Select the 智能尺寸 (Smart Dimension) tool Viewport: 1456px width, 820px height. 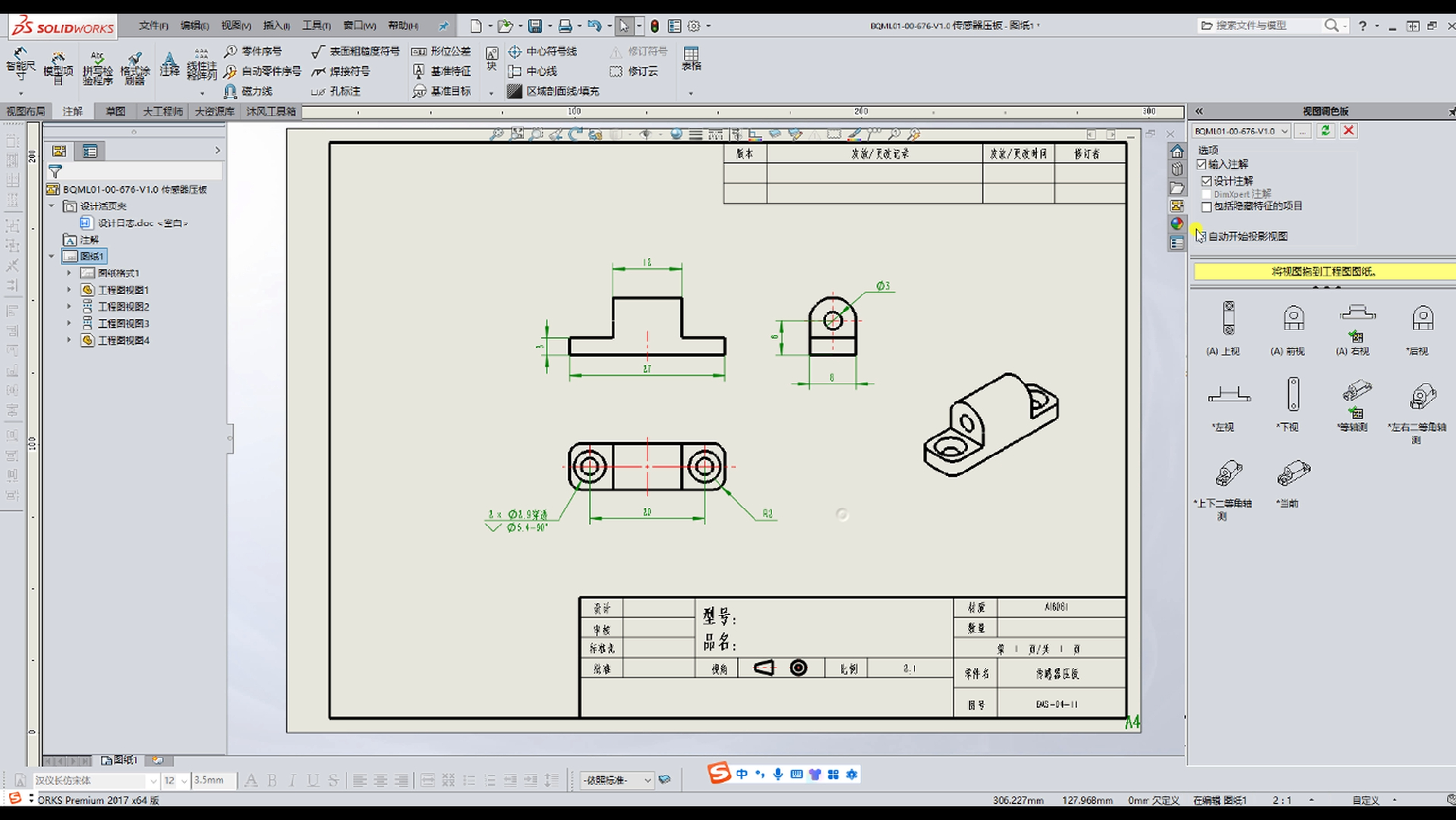(21, 65)
